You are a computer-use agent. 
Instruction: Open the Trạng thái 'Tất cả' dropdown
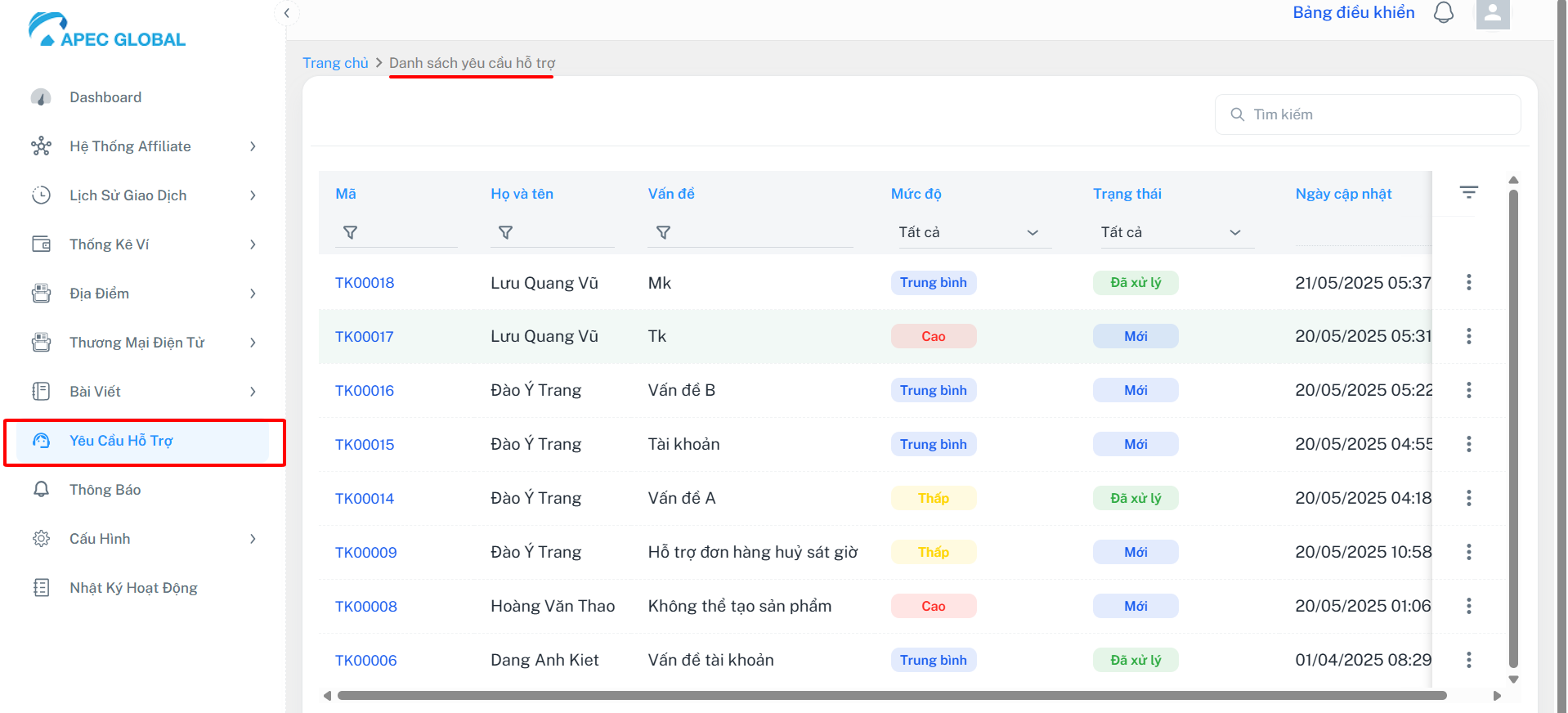[1172, 232]
